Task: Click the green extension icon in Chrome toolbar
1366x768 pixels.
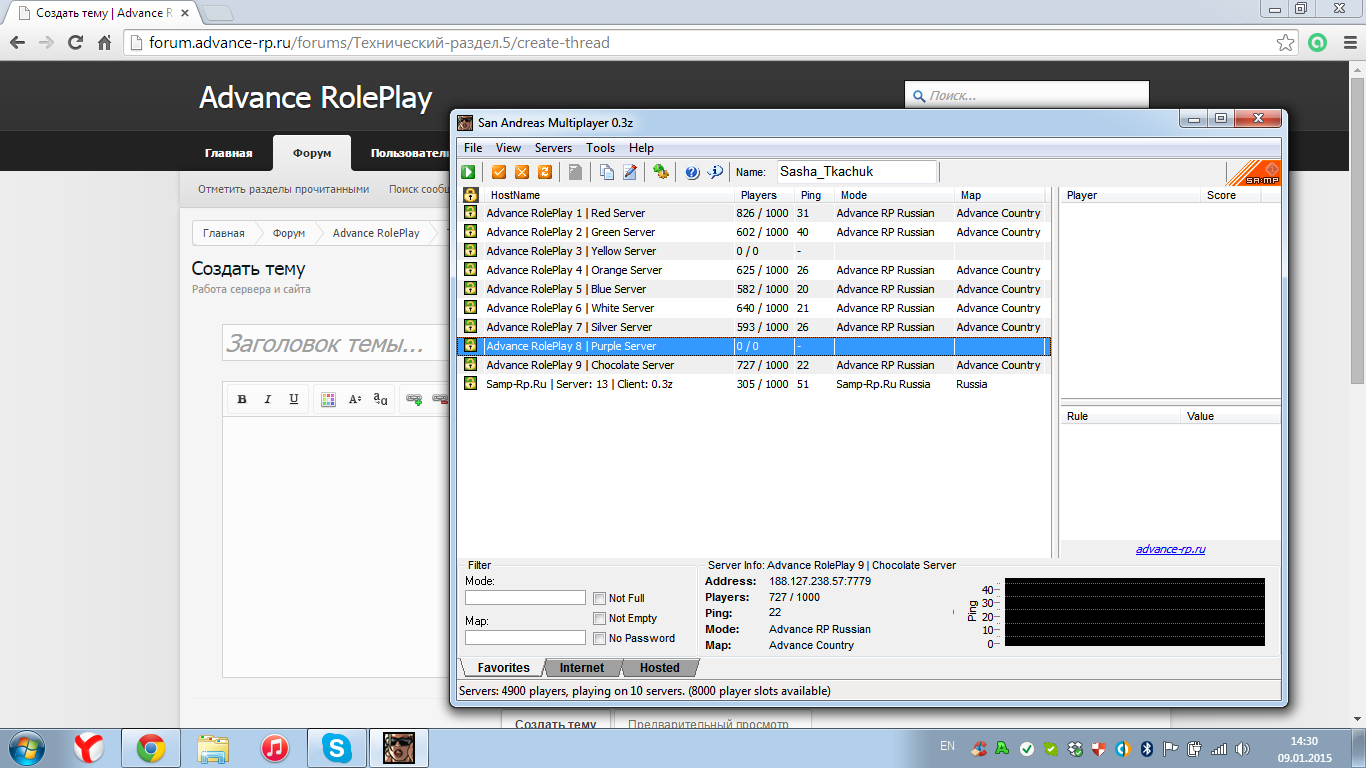Action: pyautogui.click(x=1318, y=43)
